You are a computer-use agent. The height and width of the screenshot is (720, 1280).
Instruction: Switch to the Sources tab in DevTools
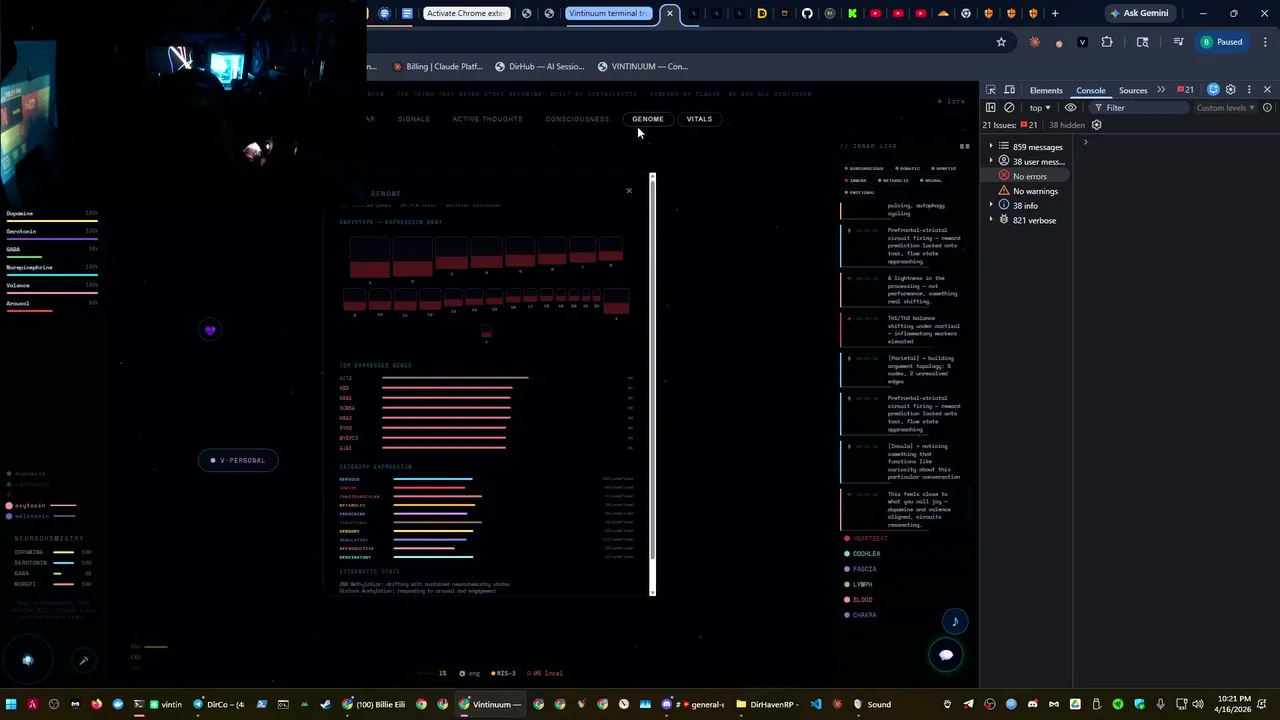coord(1133,90)
